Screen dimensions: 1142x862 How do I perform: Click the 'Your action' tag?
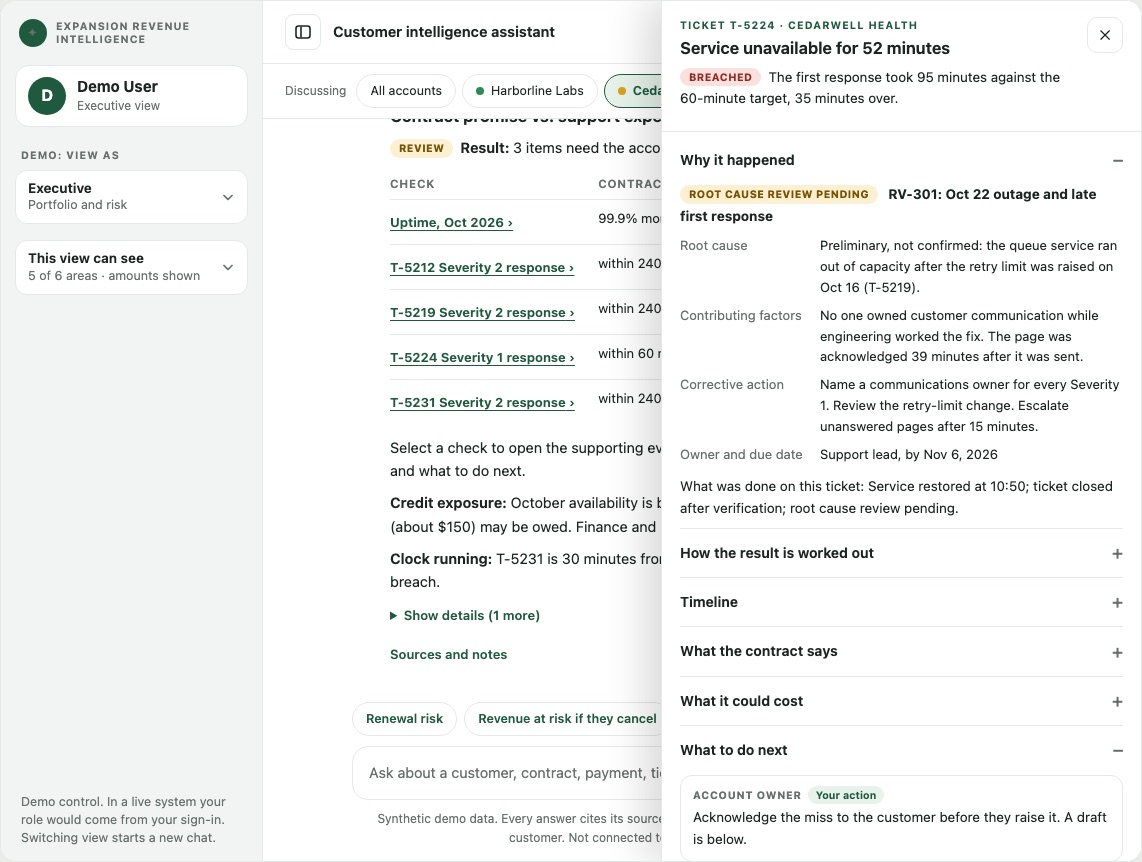[x=846, y=795]
